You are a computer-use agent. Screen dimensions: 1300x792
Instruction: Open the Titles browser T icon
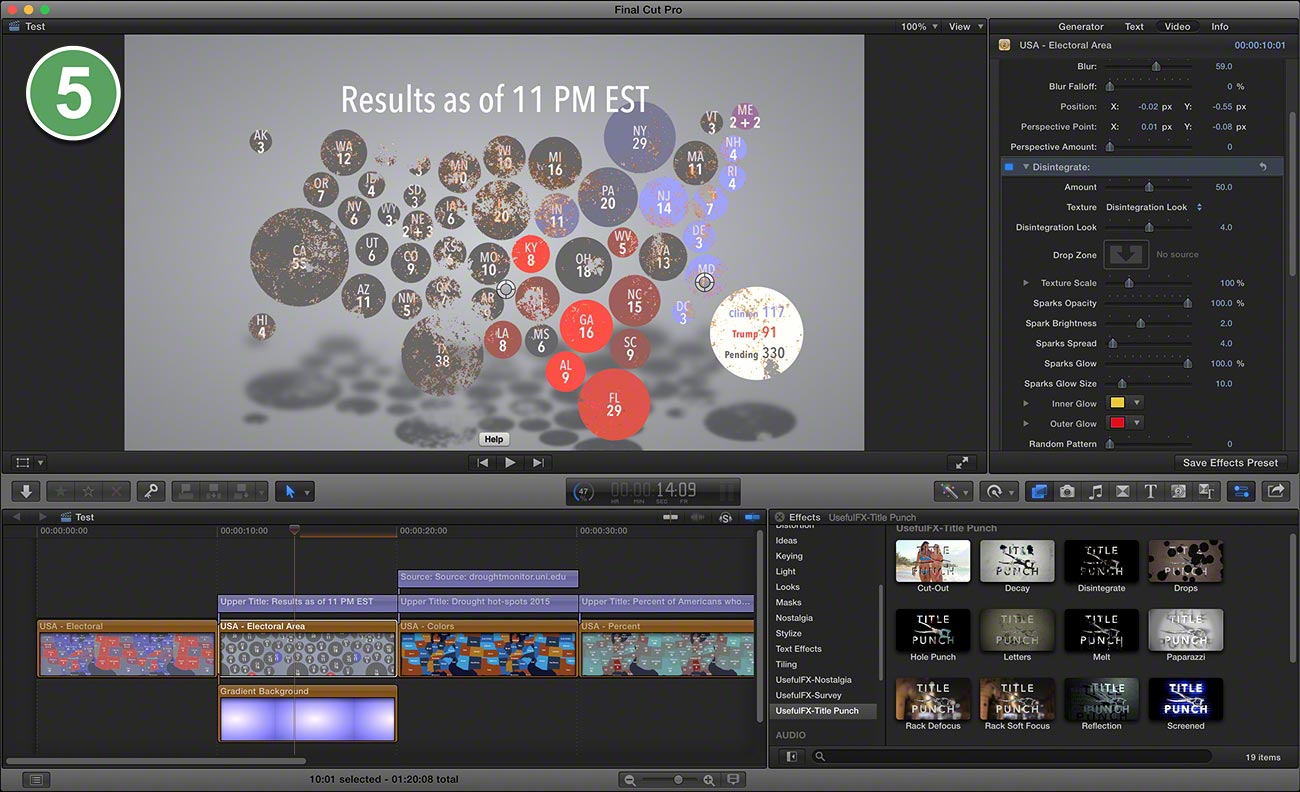(1150, 491)
